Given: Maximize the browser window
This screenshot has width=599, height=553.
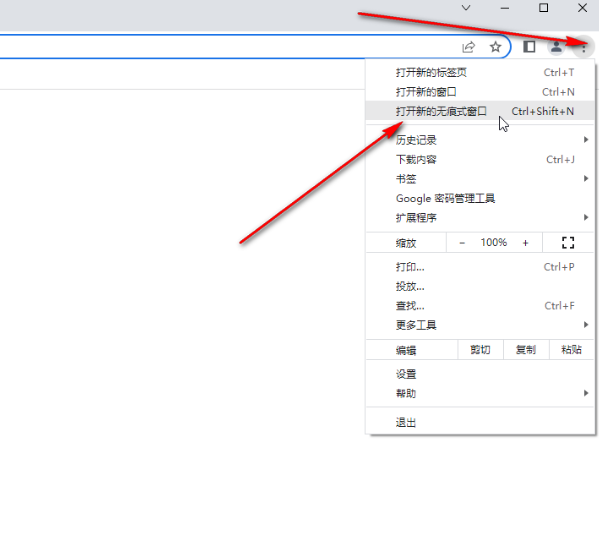Looking at the screenshot, I should click(x=543, y=8).
